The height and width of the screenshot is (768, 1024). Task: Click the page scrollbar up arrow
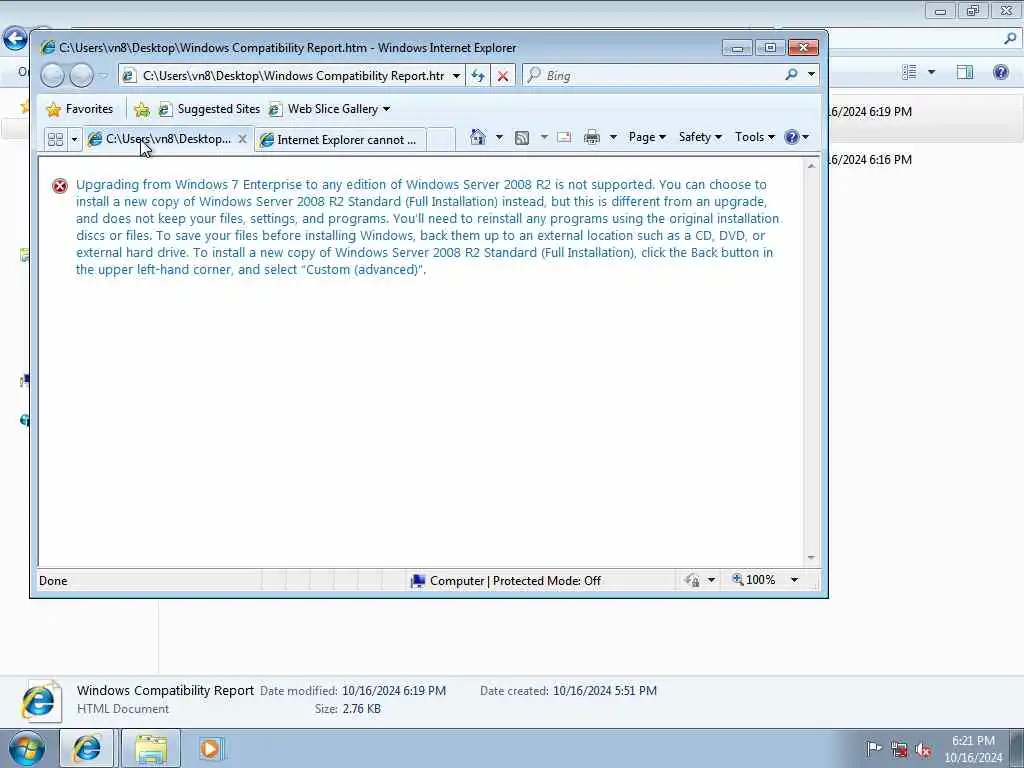811,167
